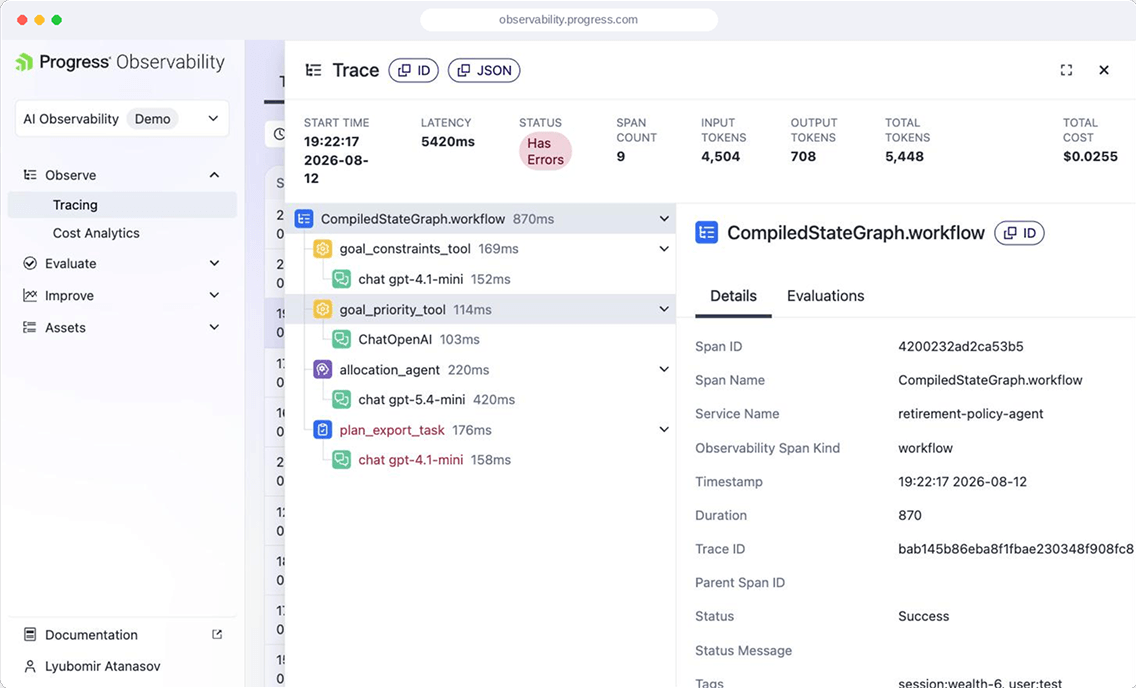Click the Assets list icon
1136x688 pixels.
[30, 327]
